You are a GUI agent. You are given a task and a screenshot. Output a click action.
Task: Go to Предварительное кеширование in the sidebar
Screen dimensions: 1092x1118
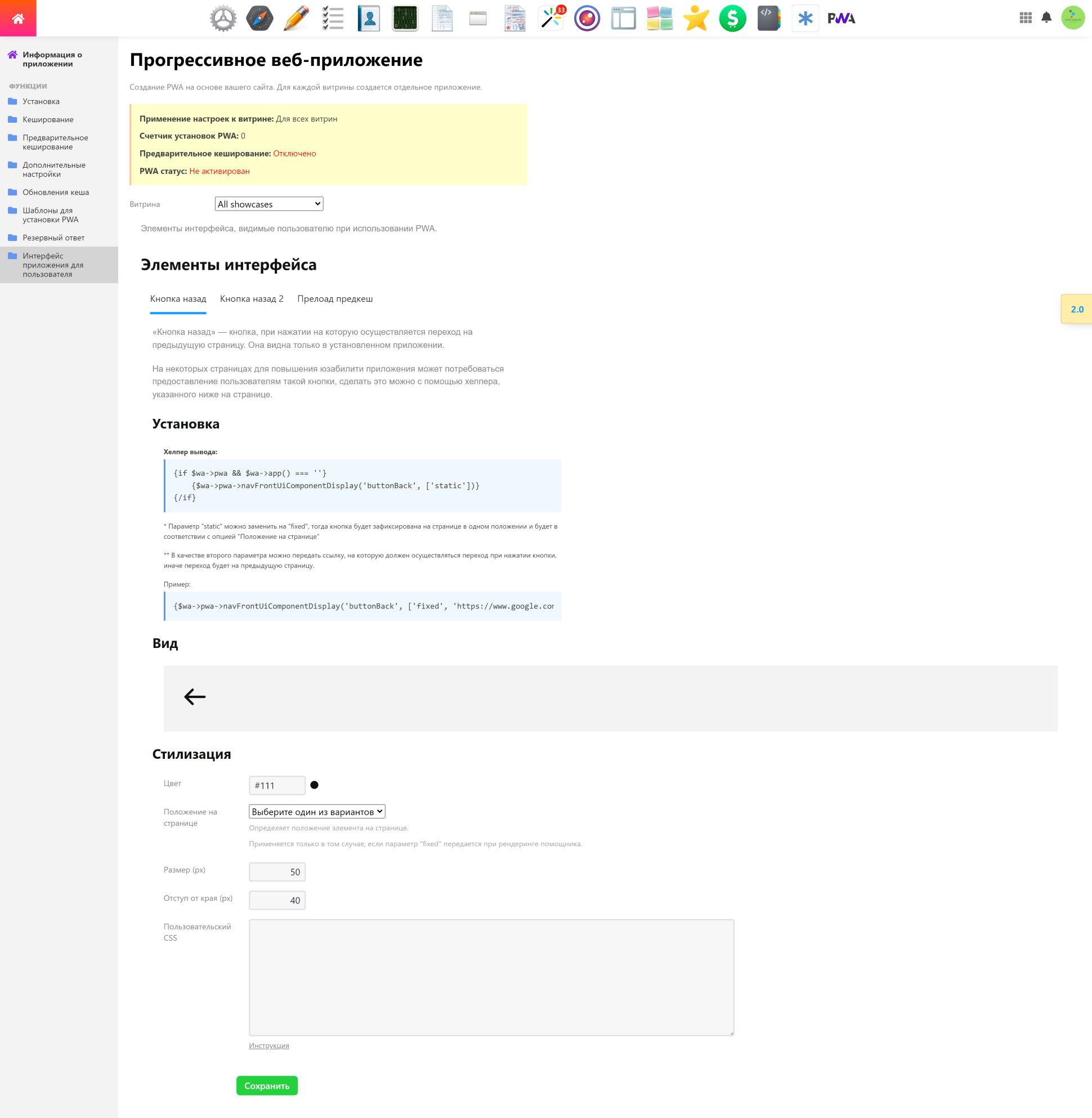59,142
